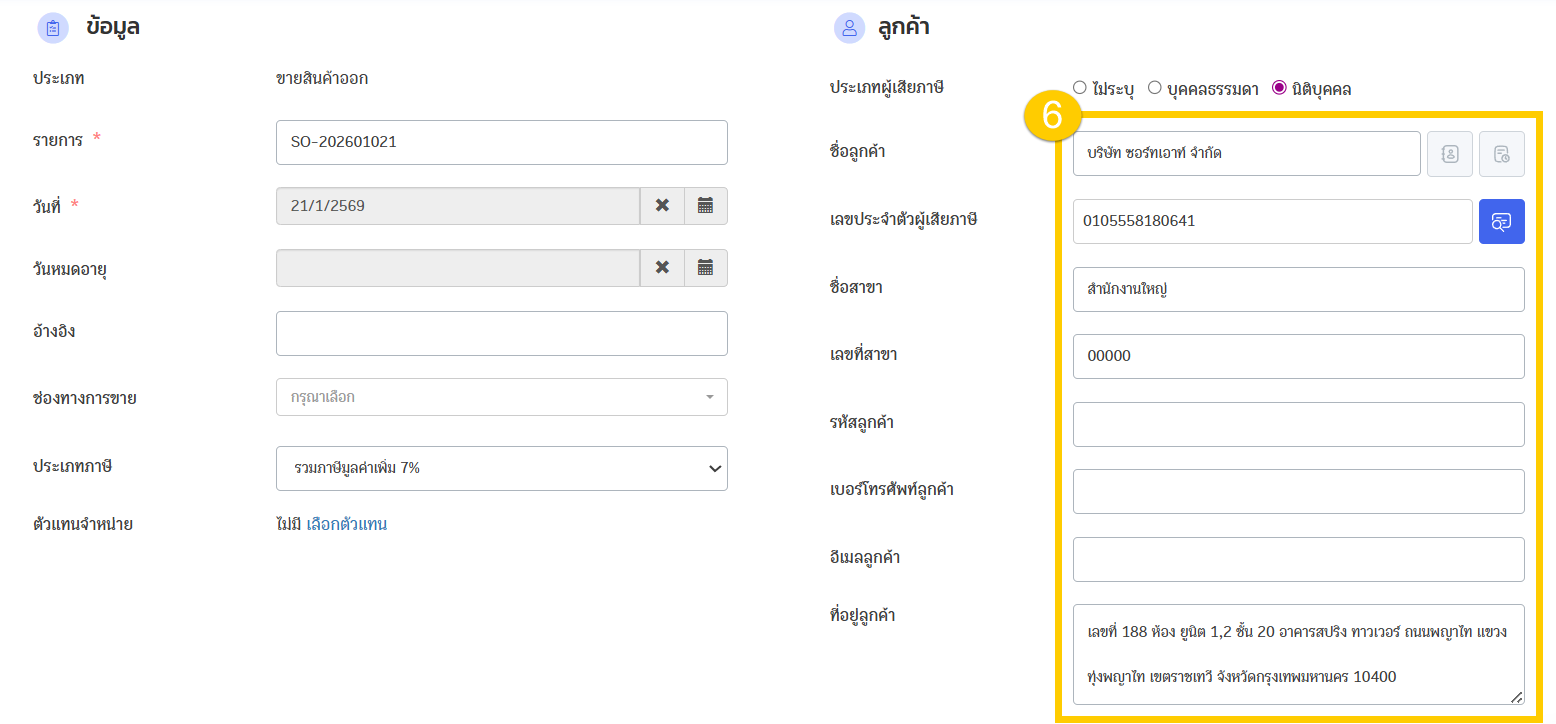This screenshot has height=724, width=1556.
Task: Click the ข้อมูล section clipboard icon
Action: [x=53, y=28]
